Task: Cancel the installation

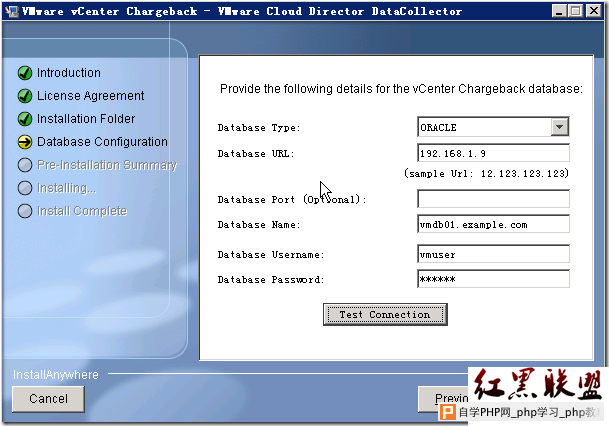Action: point(48,399)
